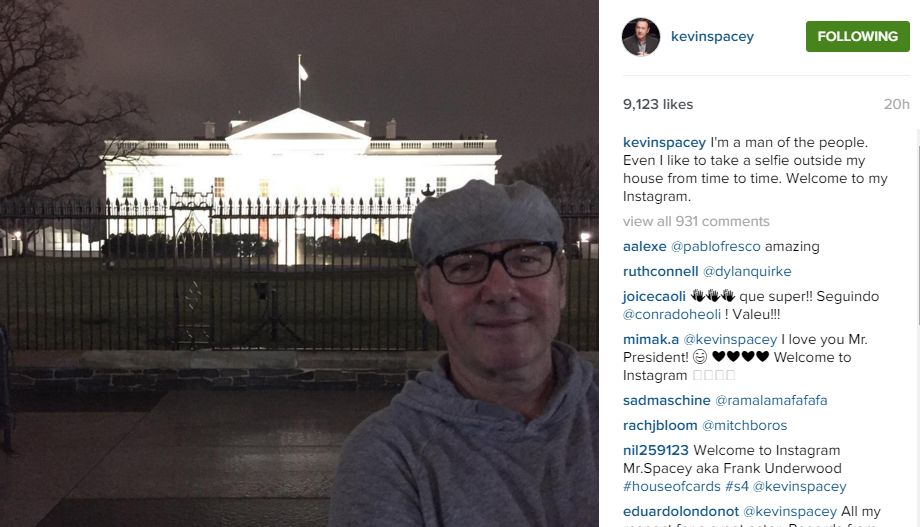Open mimak.a's profile
The height and width of the screenshot is (527, 920).
(x=651, y=339)
